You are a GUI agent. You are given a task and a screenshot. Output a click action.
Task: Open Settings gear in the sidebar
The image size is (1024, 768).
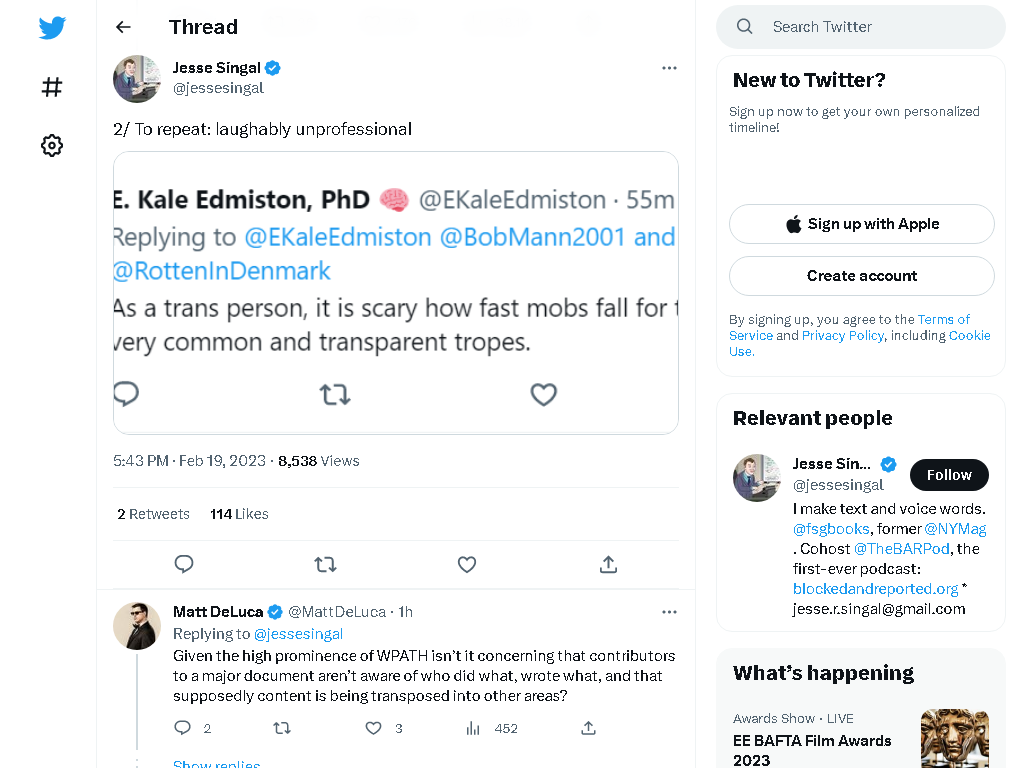[x=52, y=145]
